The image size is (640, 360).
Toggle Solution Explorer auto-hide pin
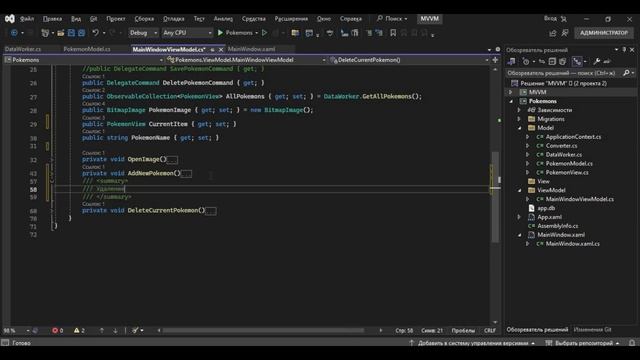624,50
